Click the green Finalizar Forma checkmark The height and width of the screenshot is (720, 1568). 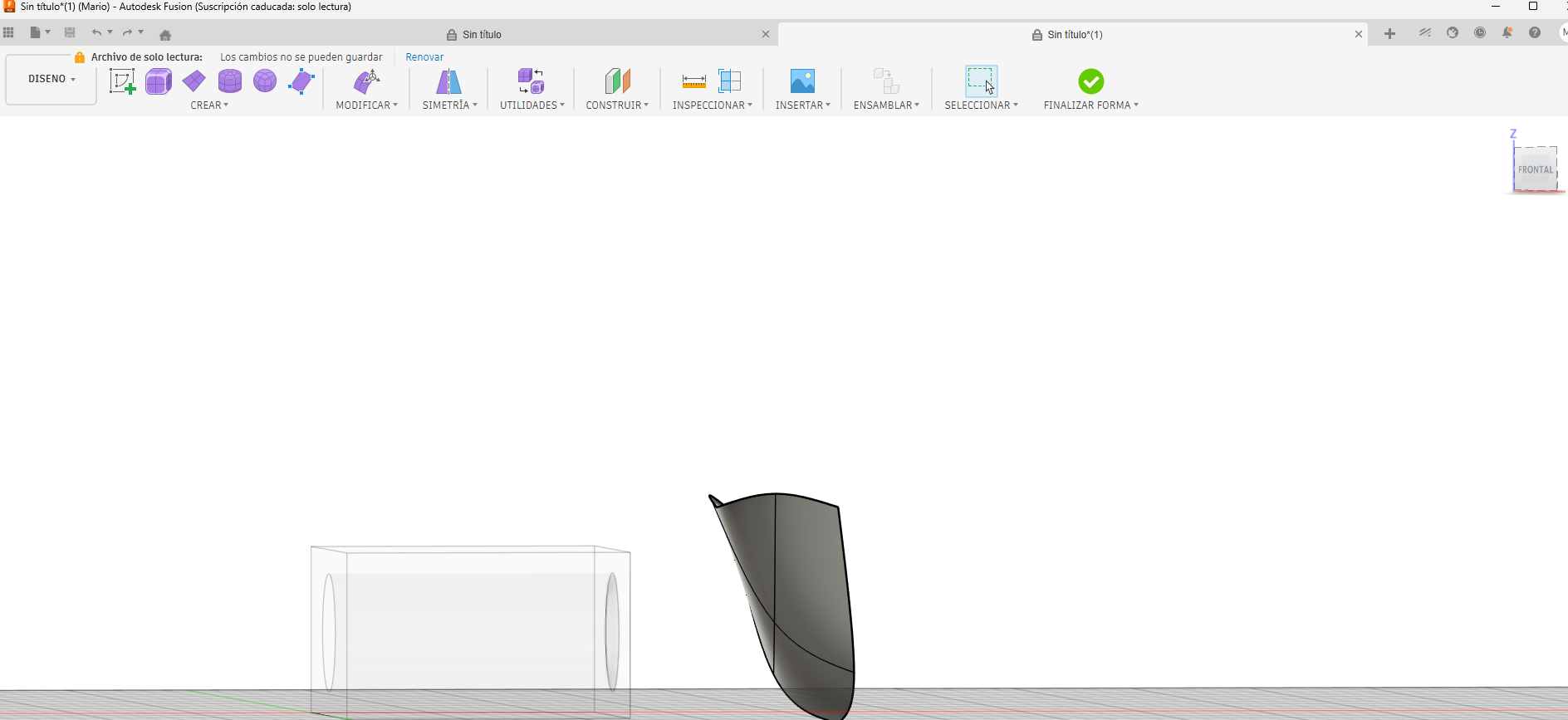click(x=1091, y=81)
